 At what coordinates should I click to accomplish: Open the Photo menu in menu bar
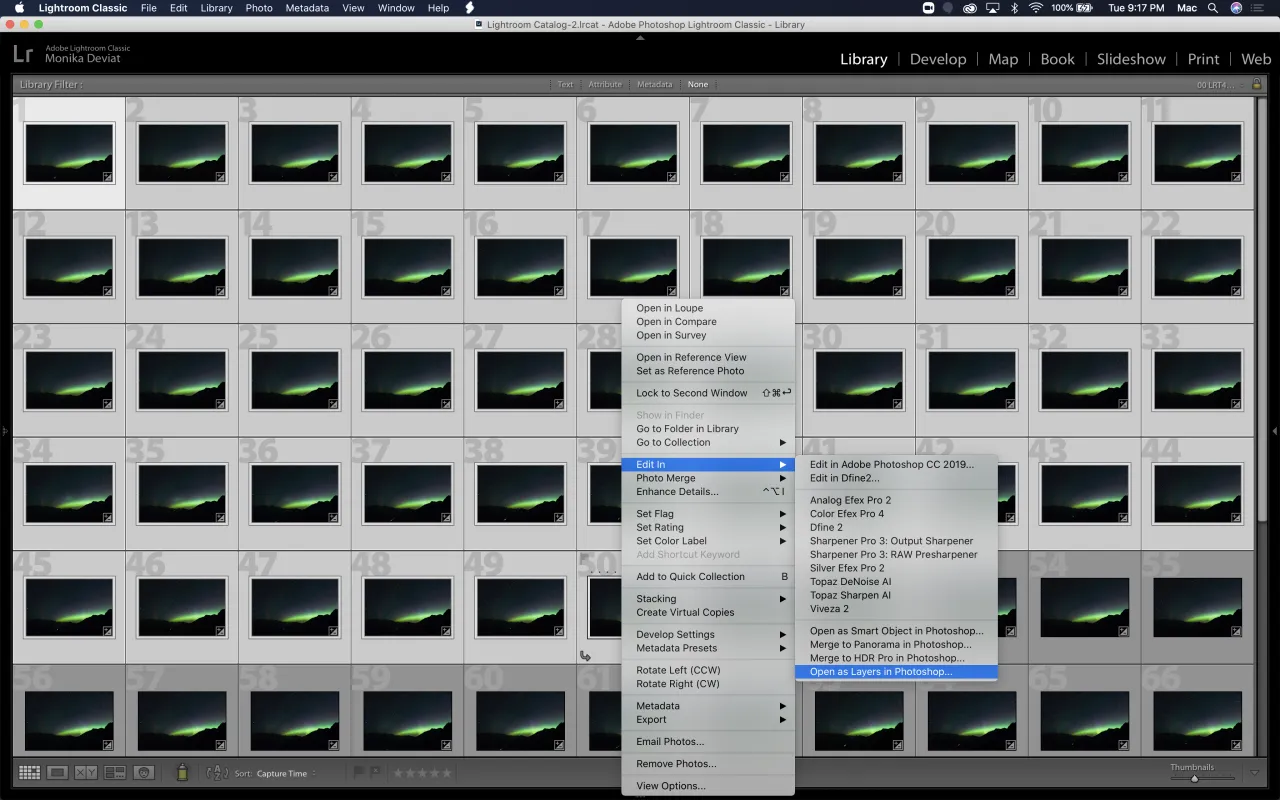(x=258, y=8)
